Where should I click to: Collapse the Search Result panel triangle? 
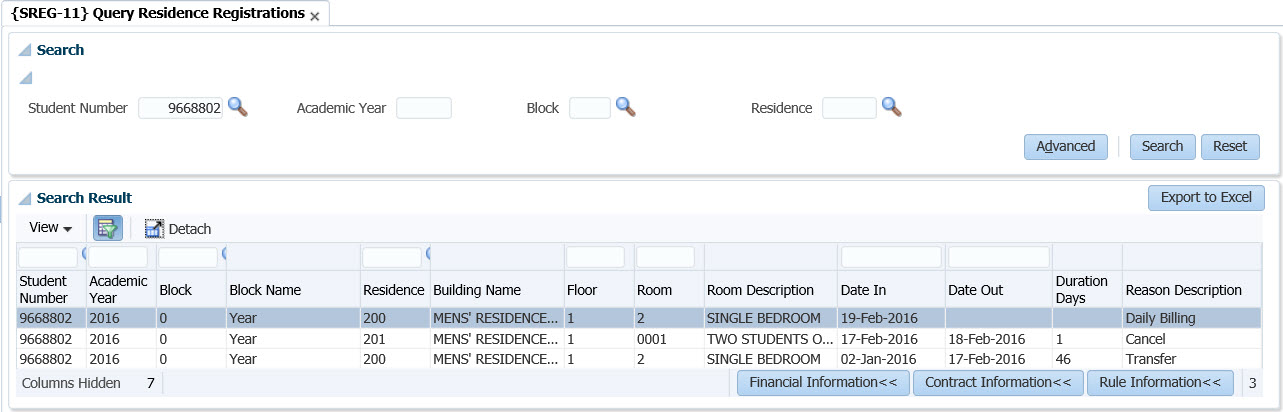tap(24, 198)
